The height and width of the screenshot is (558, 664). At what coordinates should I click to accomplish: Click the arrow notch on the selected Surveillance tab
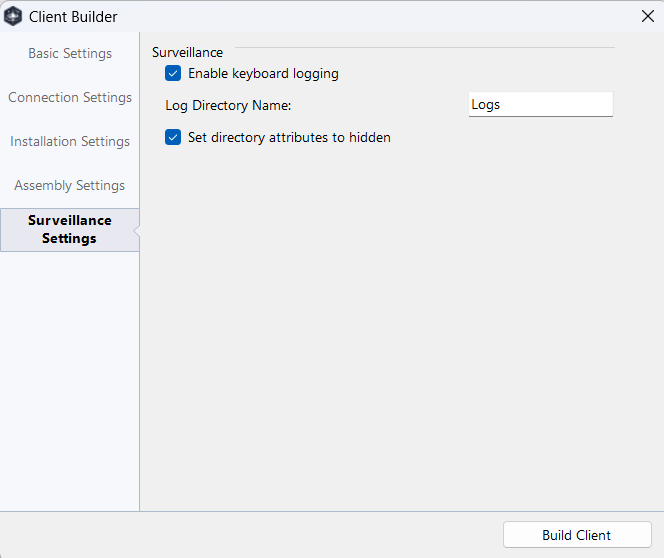coord(136,231)
